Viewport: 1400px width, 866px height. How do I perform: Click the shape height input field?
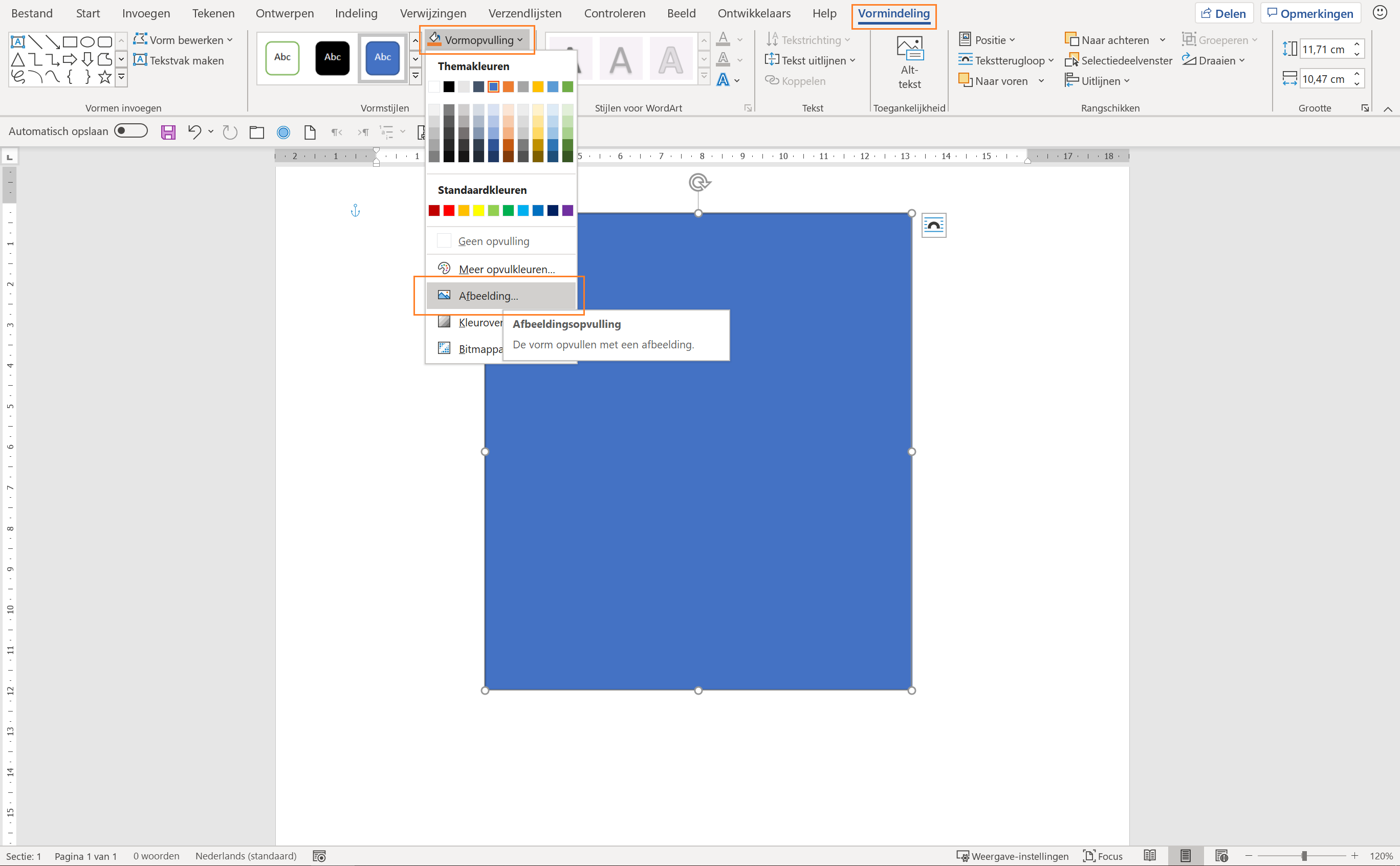[x=1324, y=49]
